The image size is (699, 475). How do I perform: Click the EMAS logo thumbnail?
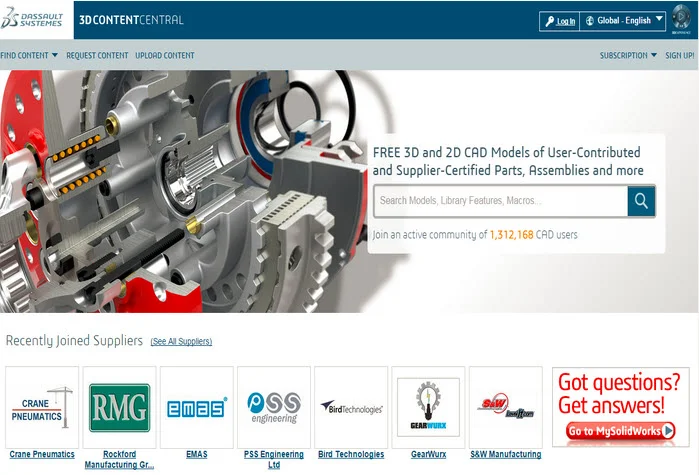click(x=197, y=407)
